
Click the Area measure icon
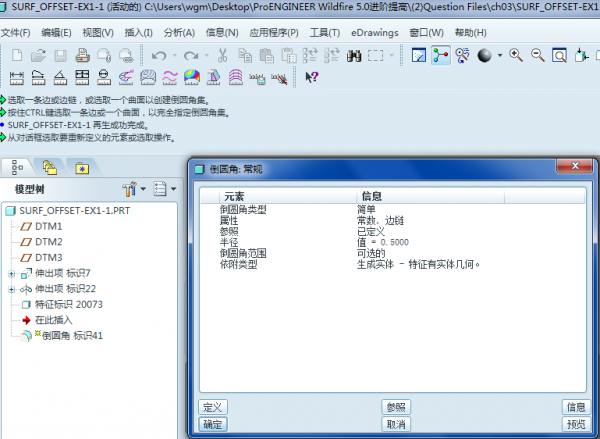point(82,78)
